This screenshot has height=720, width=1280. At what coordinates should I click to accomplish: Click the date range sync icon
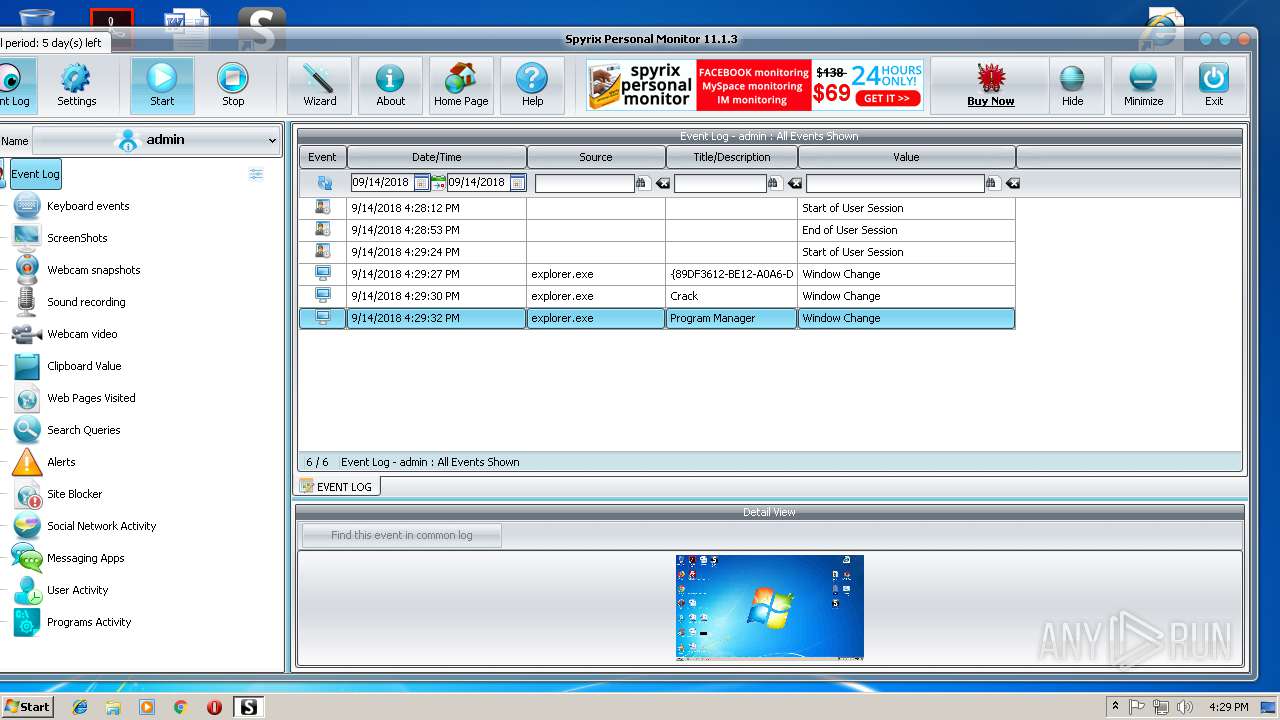[x=438, y=183]
